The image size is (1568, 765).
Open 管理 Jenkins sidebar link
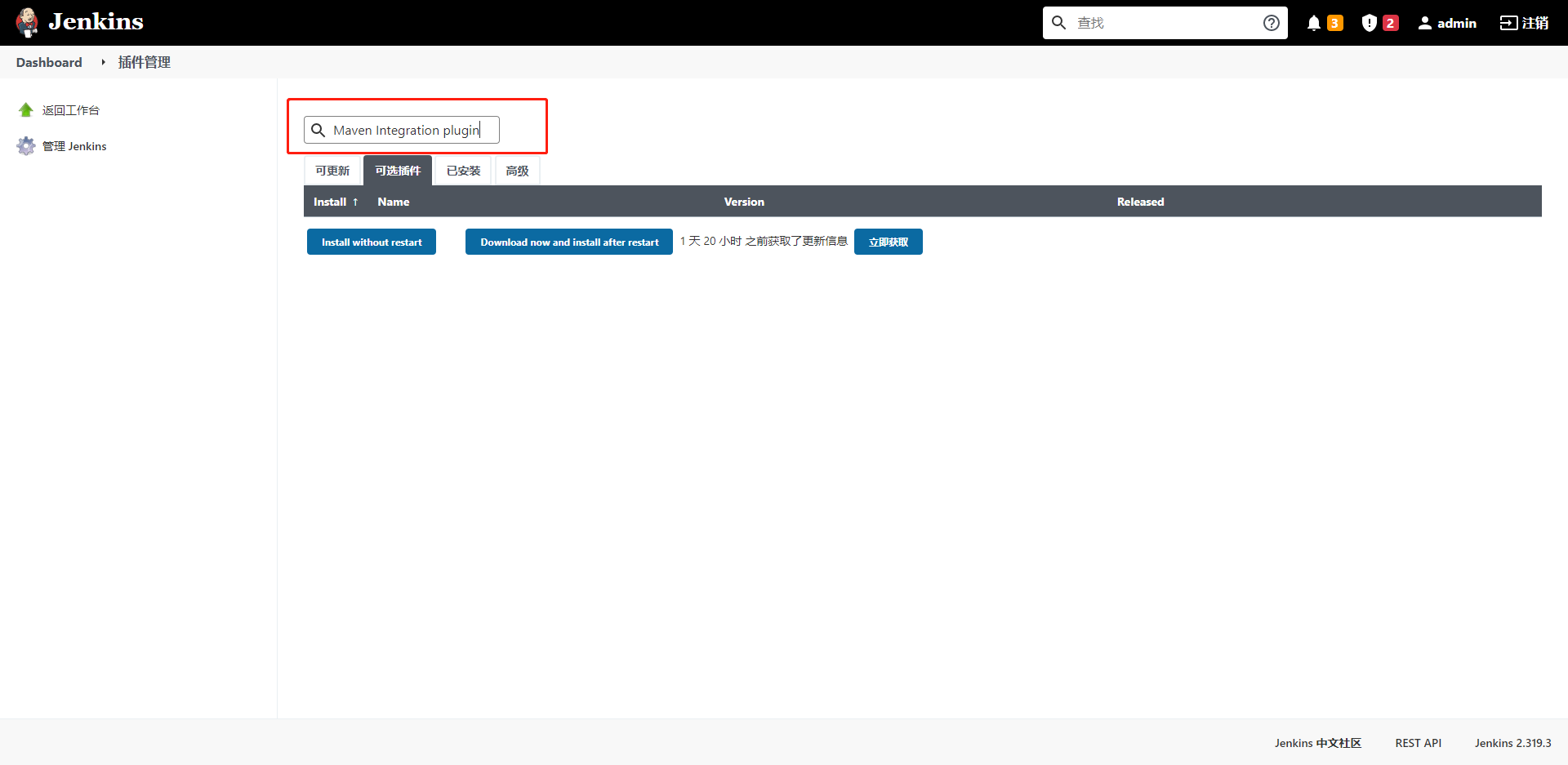(74, 146)
